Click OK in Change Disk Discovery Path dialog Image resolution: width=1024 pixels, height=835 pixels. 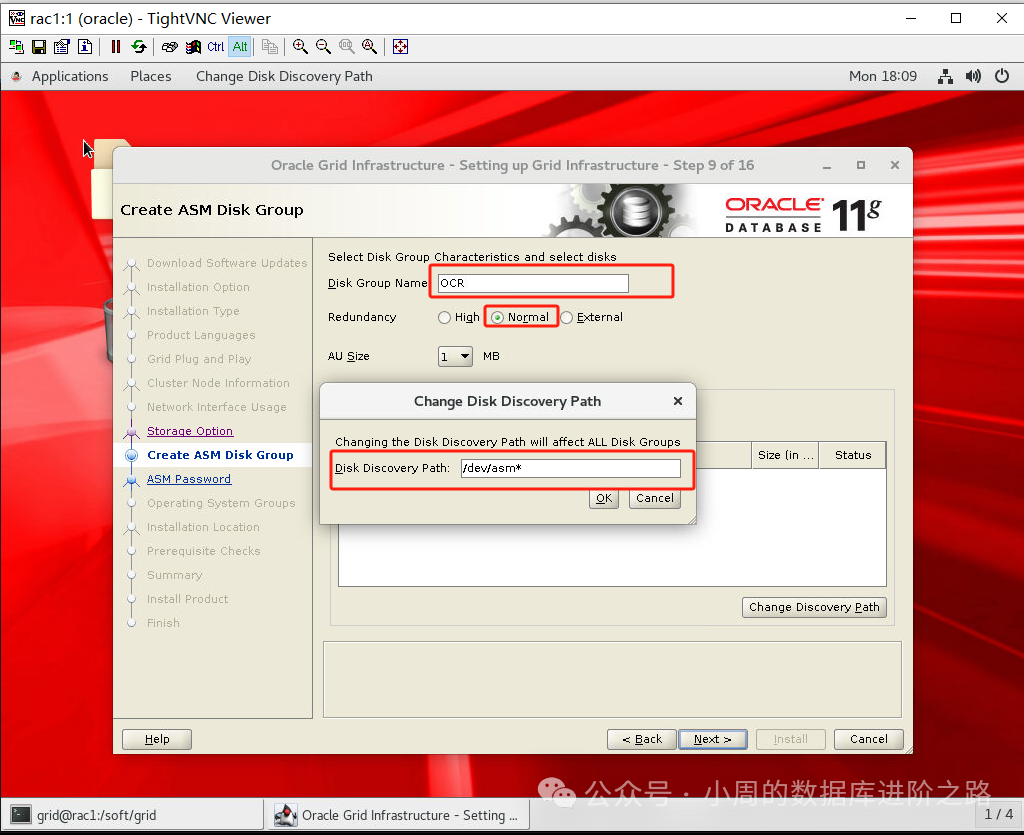click(x=604, y=498)
